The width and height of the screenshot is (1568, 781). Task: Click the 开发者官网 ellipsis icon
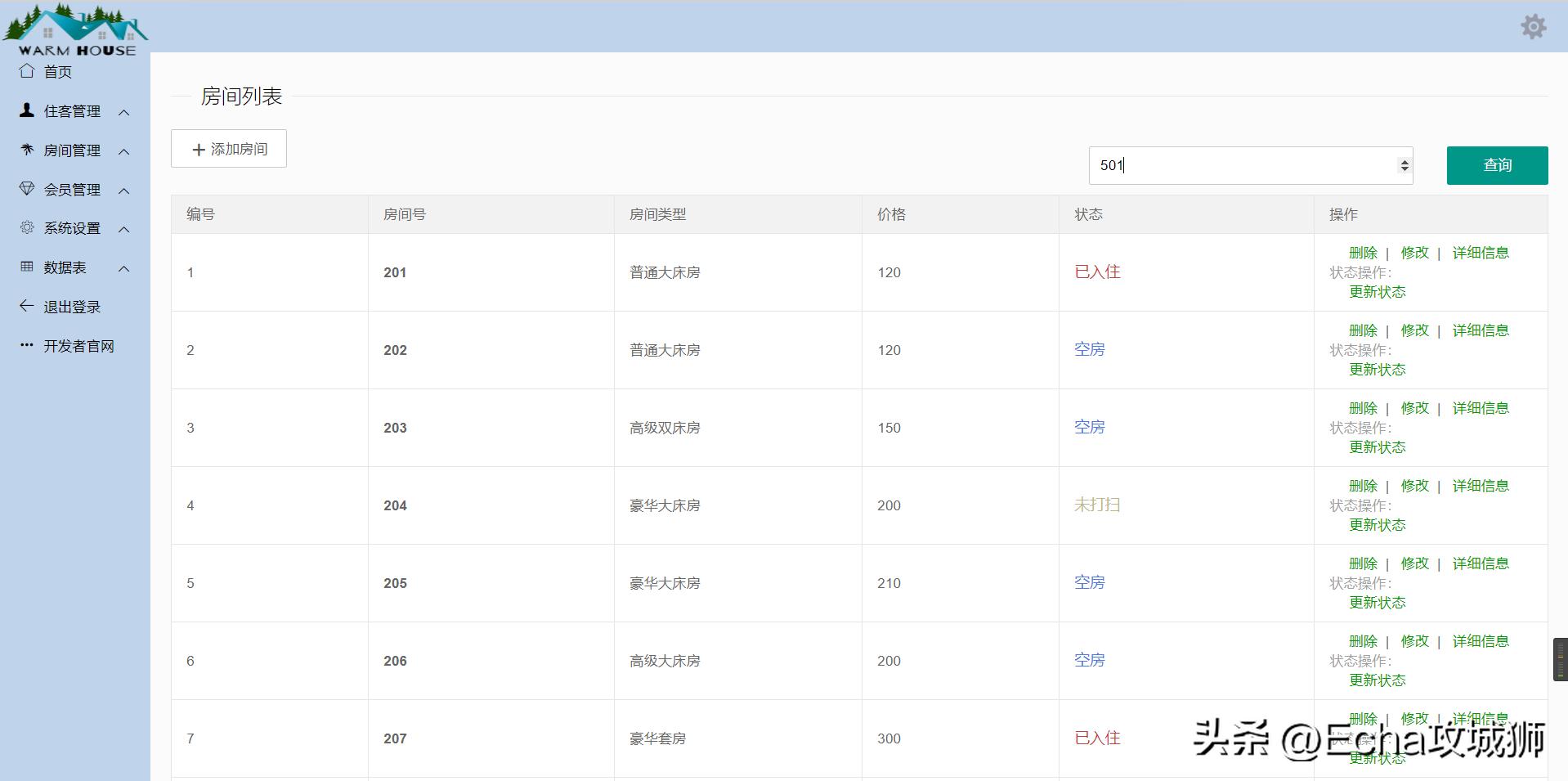pyautogui.click(x=25, y=344)
